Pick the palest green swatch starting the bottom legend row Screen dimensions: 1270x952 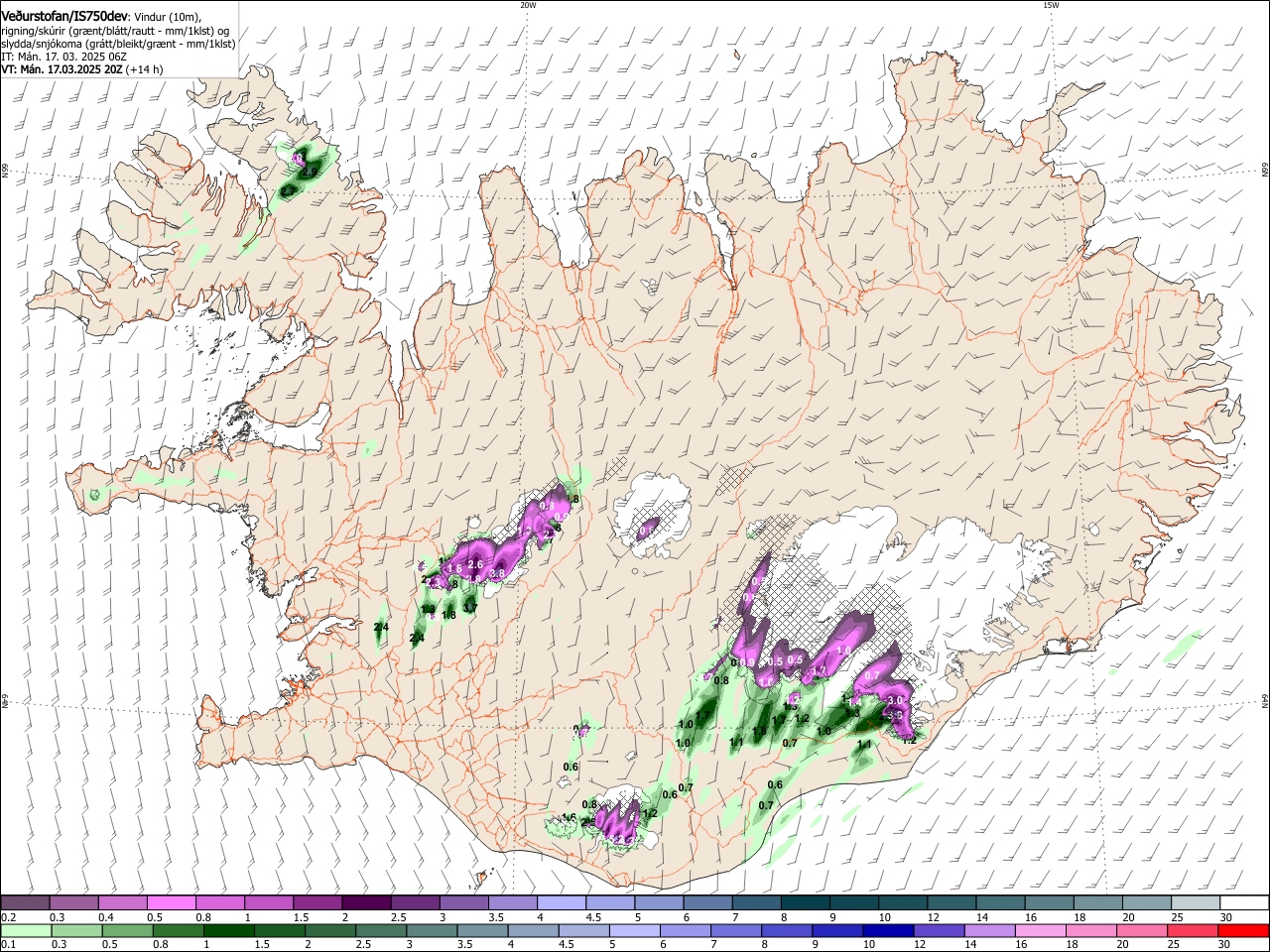point(25,930)
